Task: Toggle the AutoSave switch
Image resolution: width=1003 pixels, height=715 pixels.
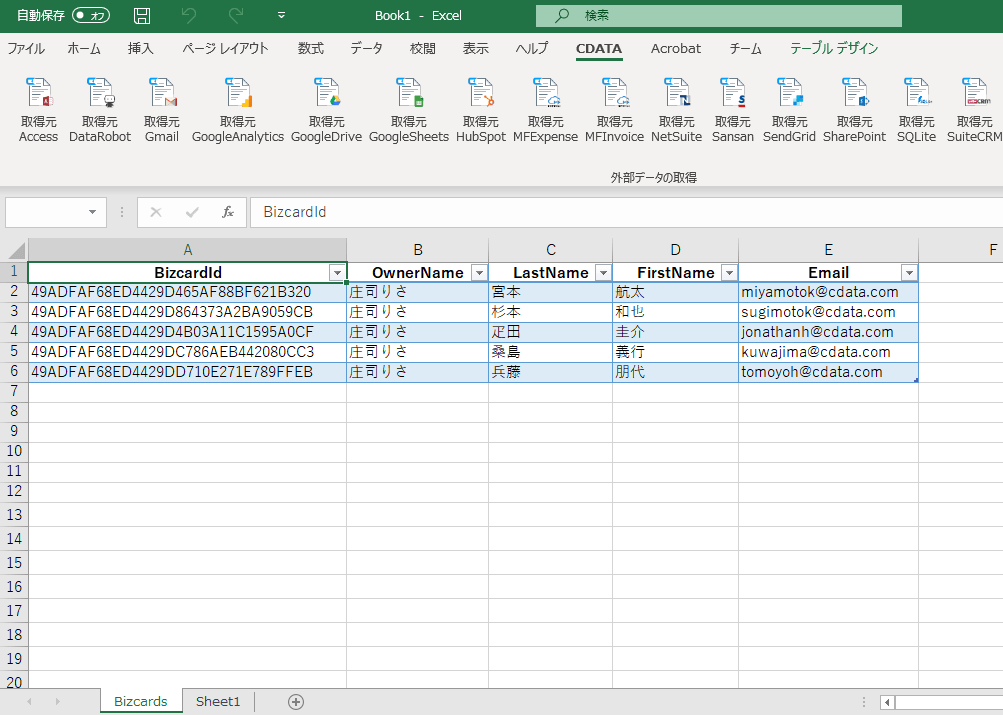Action: click(x=91, y=16)
